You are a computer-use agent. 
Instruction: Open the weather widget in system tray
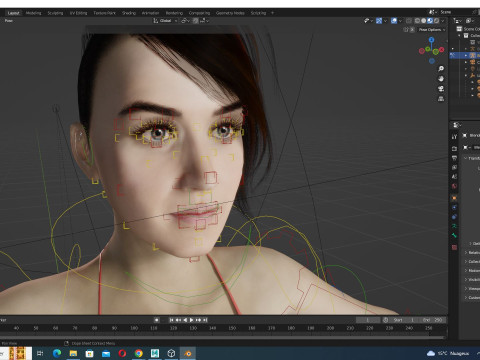(x=448, y=353)
